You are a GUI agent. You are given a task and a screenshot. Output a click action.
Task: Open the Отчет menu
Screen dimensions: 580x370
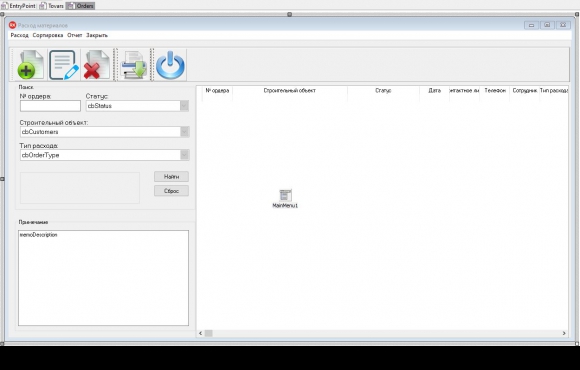pyautogui.click(x=75, y=35)
